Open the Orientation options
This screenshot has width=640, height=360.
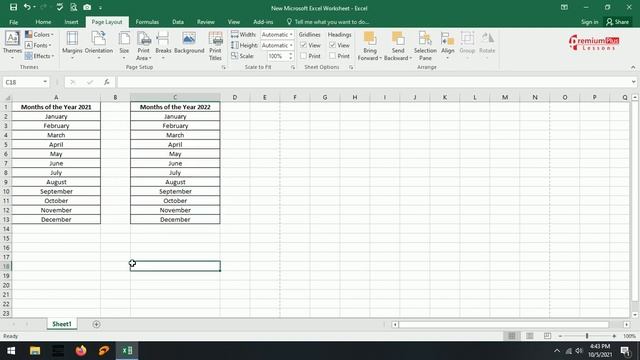click(99, 46)
